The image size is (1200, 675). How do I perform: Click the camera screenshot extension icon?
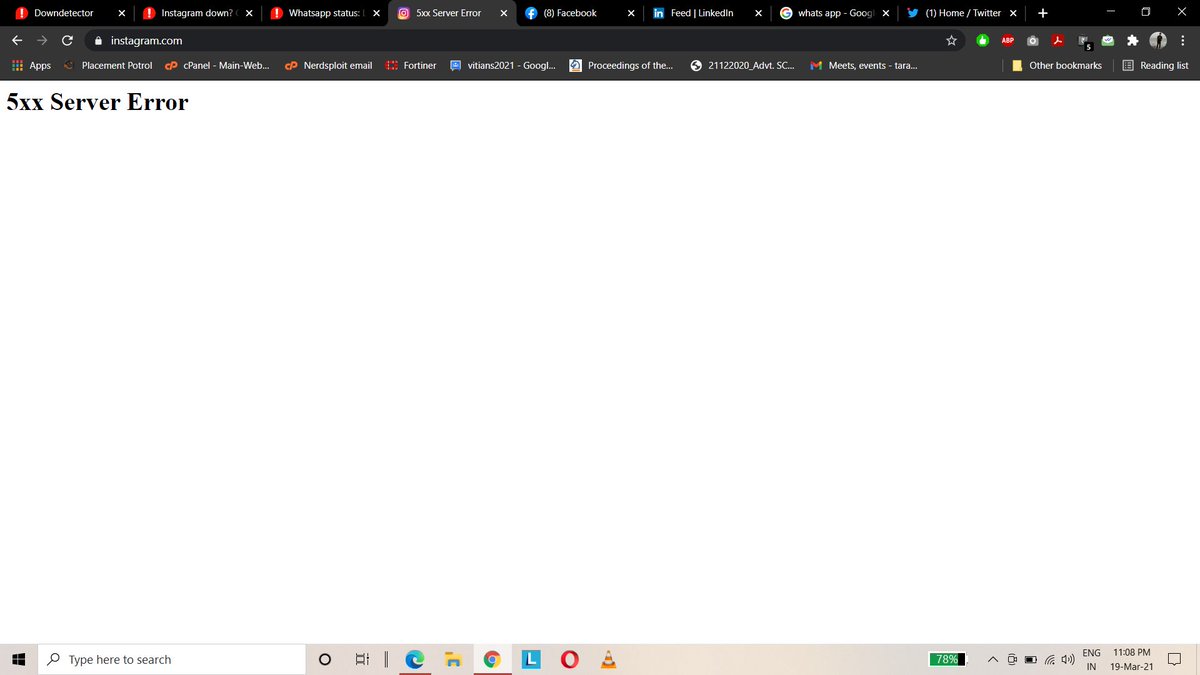(x=1032, y=40)
